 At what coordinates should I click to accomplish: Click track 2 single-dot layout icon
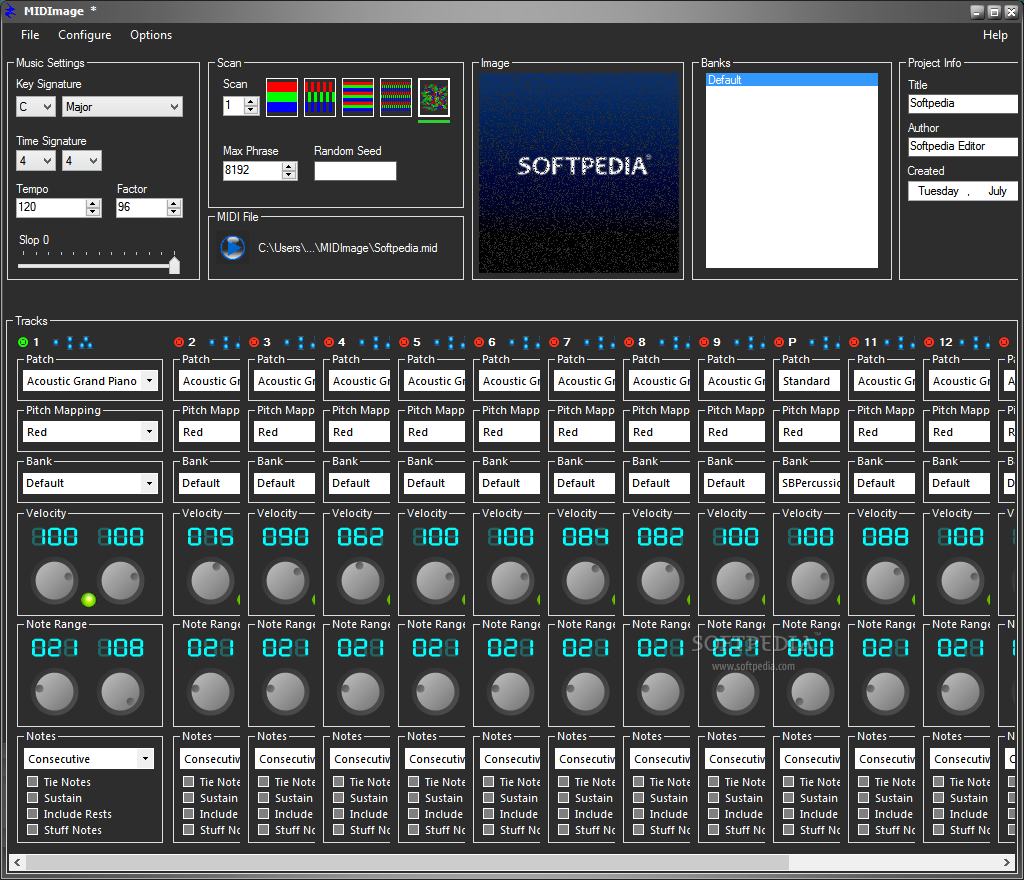(x=212, y=342)
